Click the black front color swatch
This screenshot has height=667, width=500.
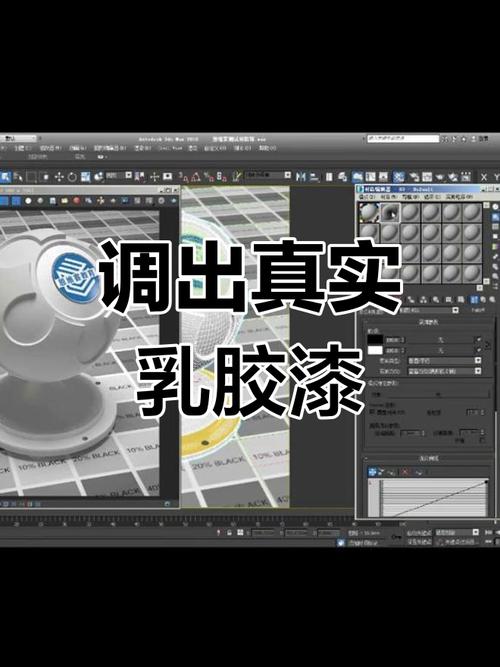(x=375, y=339)
